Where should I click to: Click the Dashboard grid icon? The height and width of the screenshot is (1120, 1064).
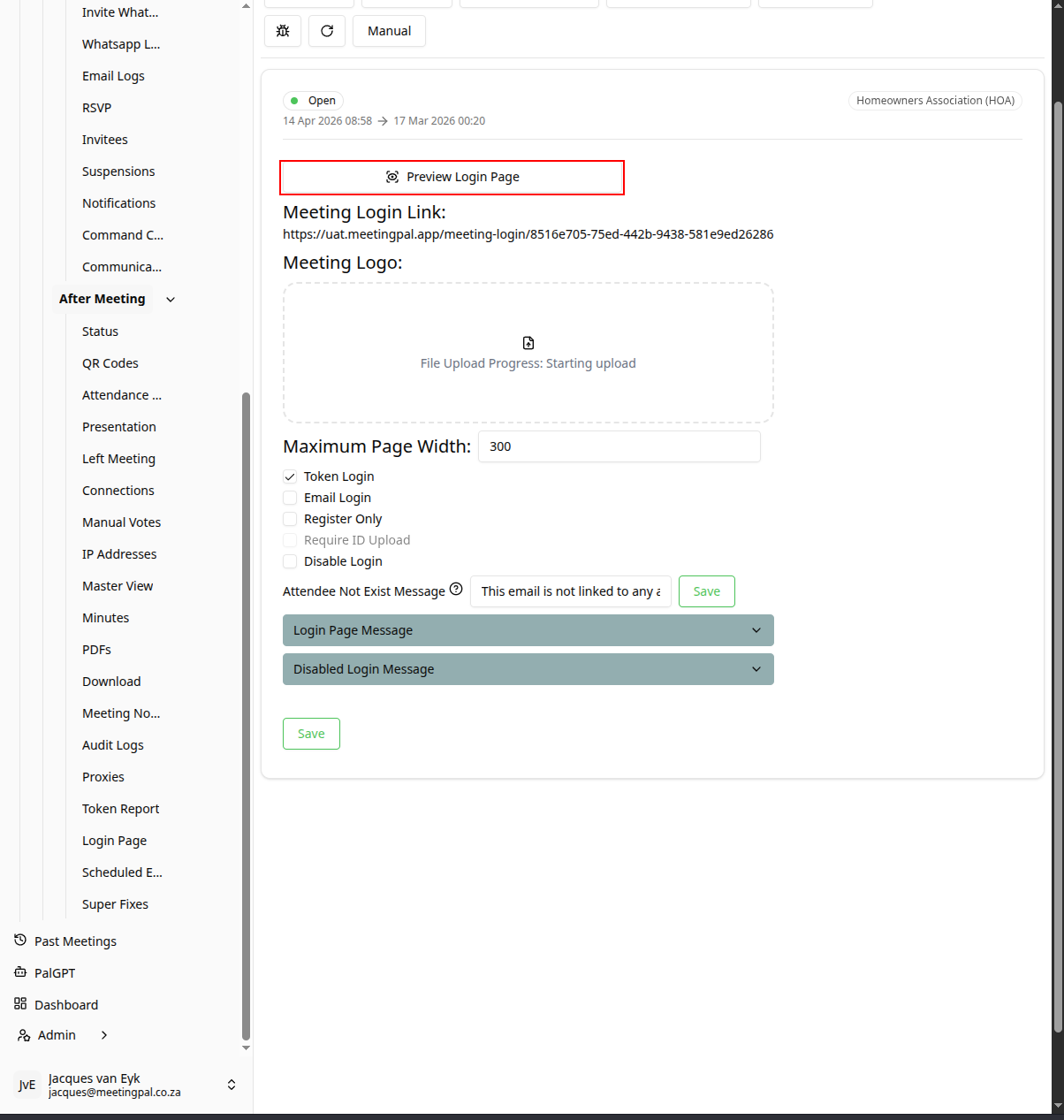pos(20,1003)
